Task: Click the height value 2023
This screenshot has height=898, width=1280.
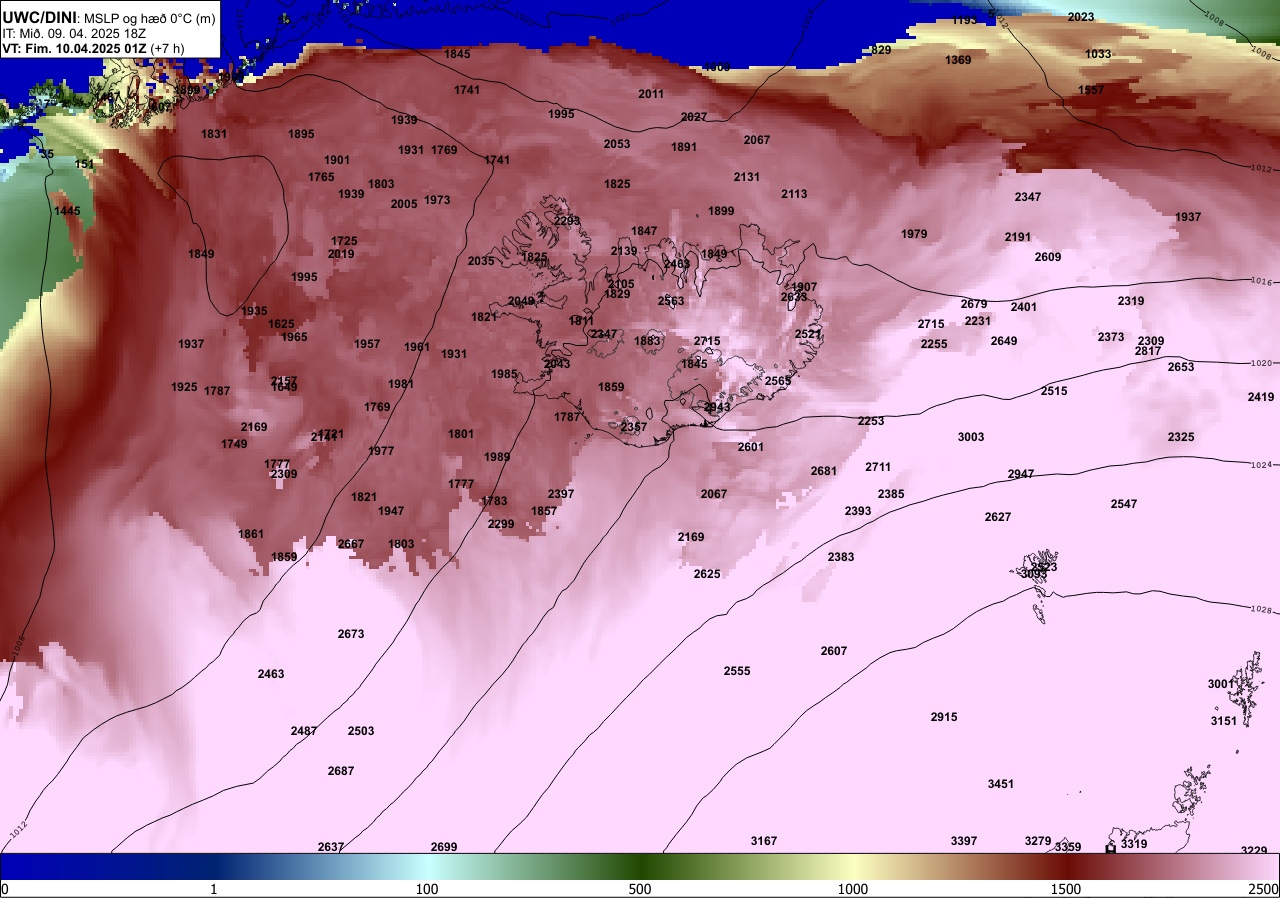Action: (1081, 17)
